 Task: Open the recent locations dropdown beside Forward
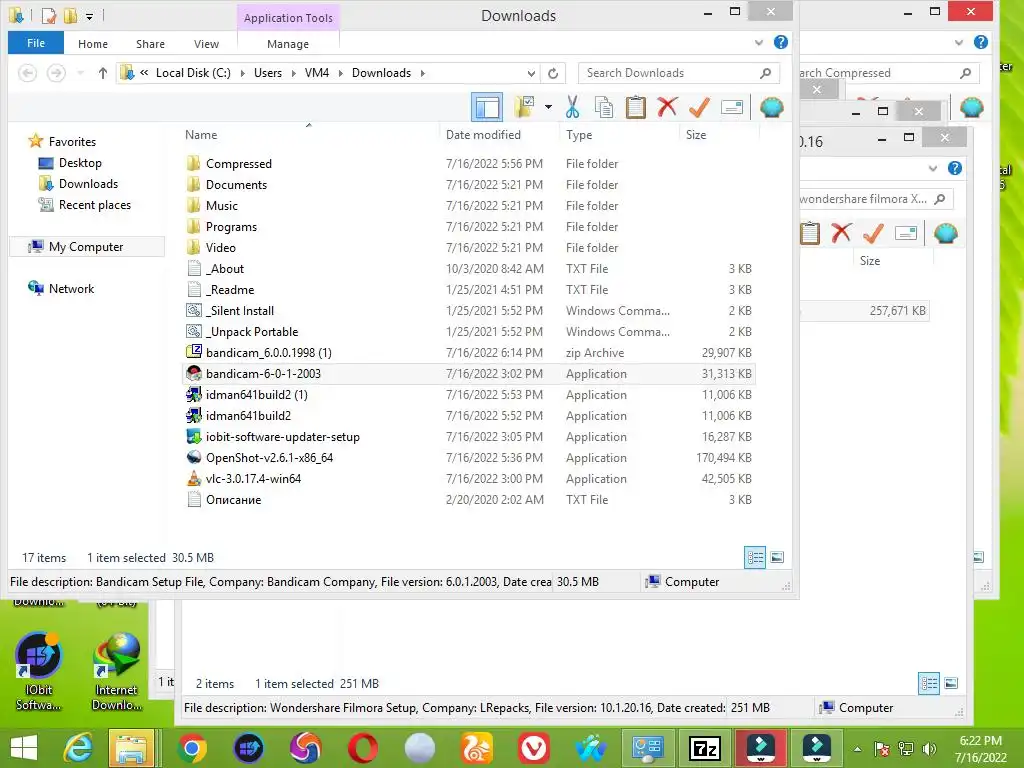(x=80, y=73)
